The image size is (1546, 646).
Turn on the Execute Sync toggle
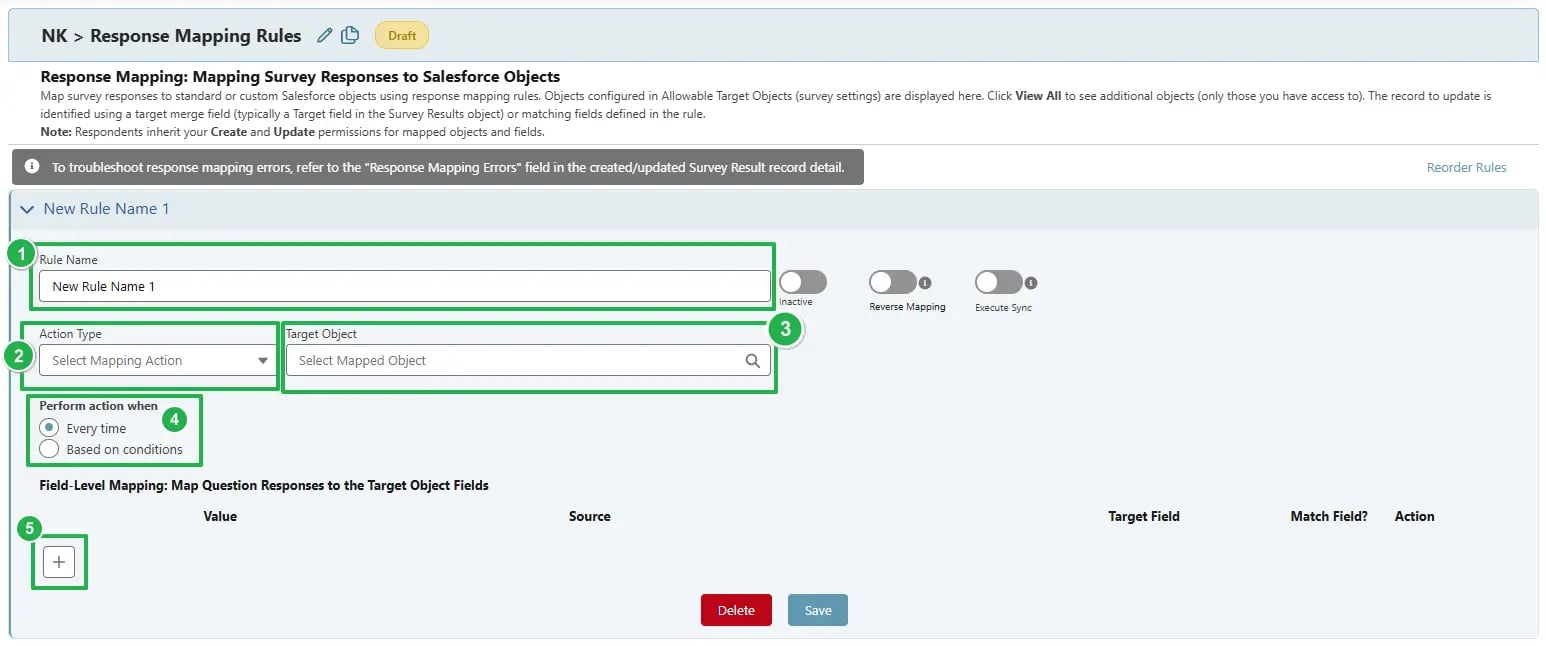pyautogui.click(x=999, y=282)
